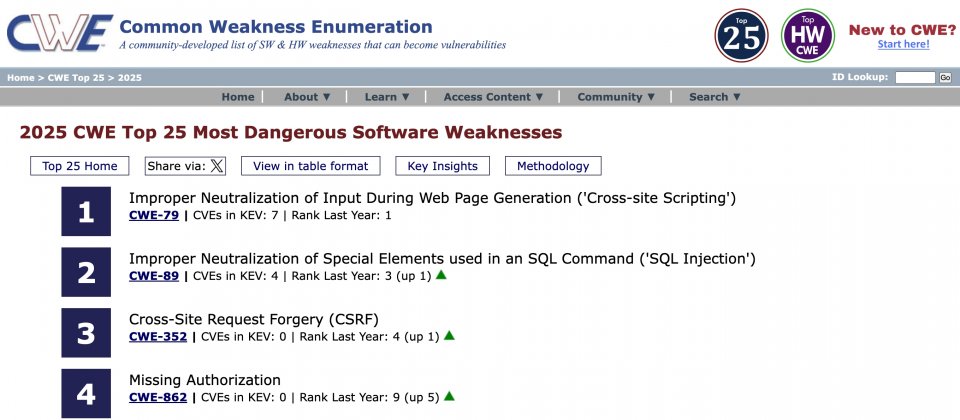This screenshot has height=420, width=960.
Task: Select Home in the navigation bar
Action: pos(238,97)
